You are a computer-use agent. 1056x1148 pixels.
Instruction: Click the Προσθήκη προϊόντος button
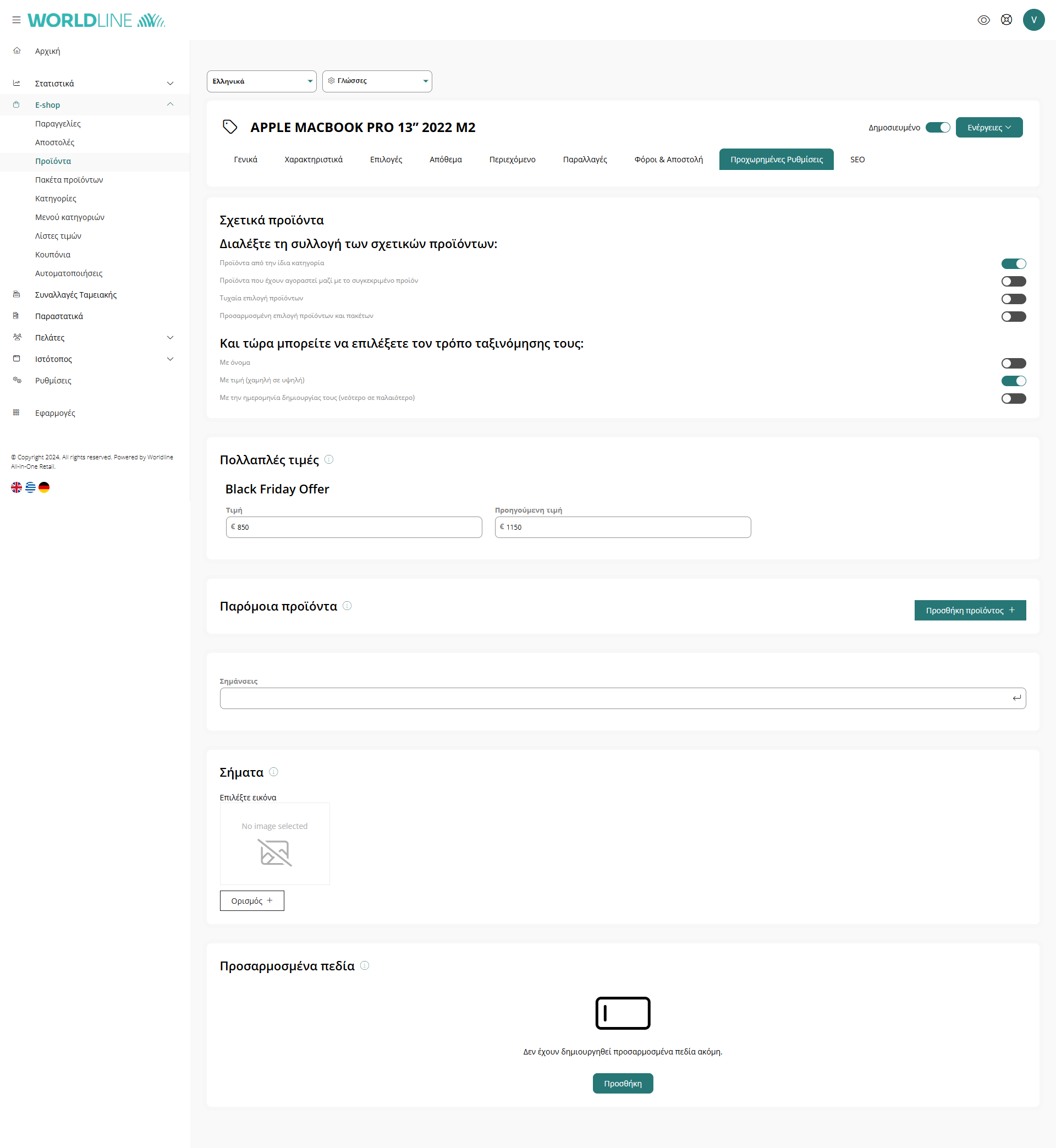[970, 610]
